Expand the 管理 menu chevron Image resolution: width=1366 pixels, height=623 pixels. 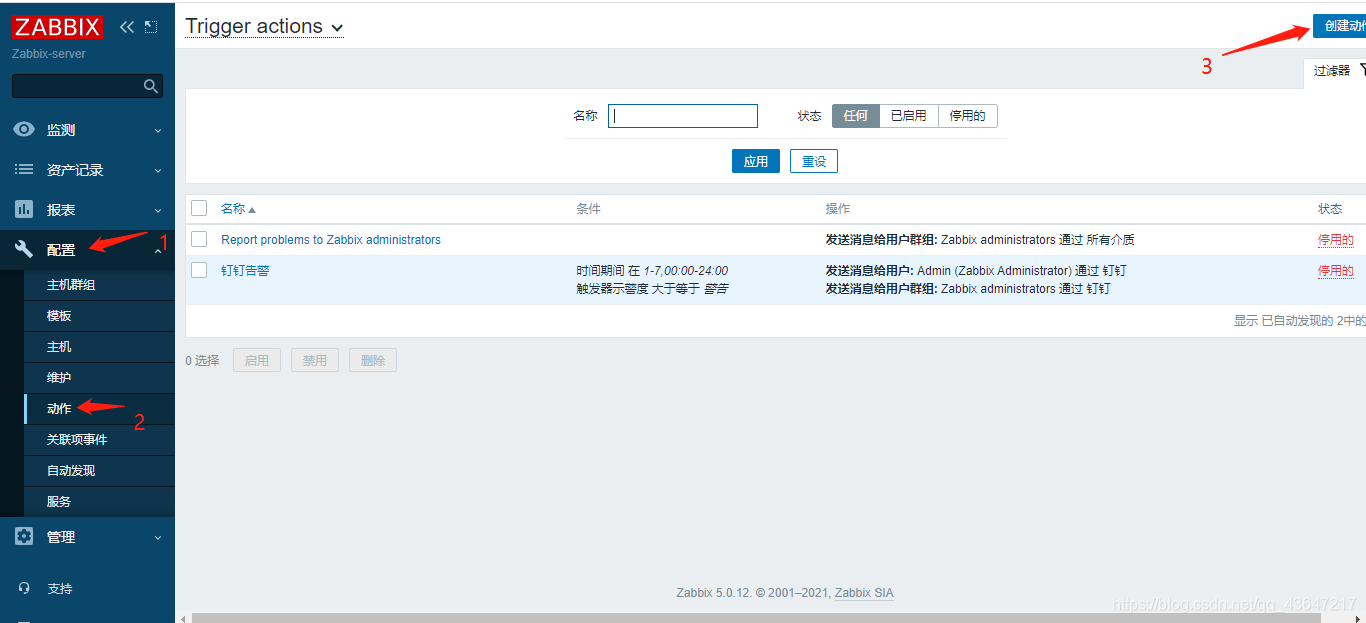[158, 537]
